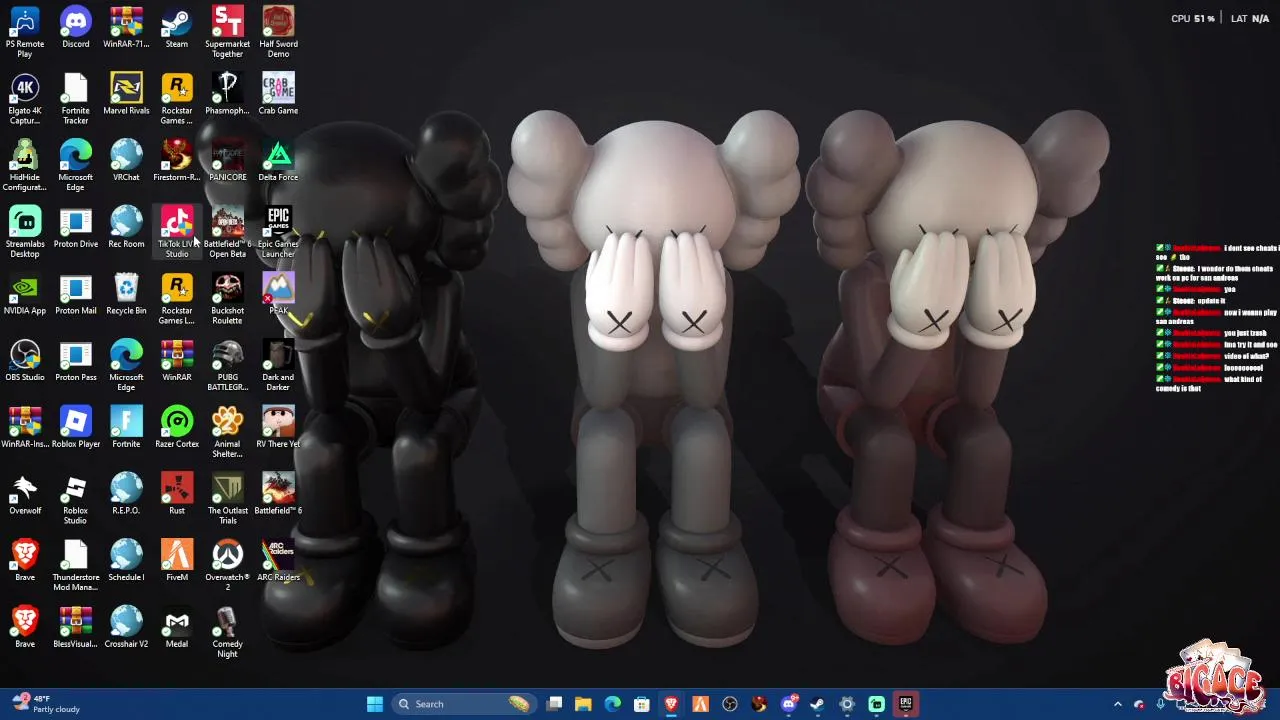
Task: Select Delta Force desktop icon
Action: pyautogui.click(x=278, y=160)
